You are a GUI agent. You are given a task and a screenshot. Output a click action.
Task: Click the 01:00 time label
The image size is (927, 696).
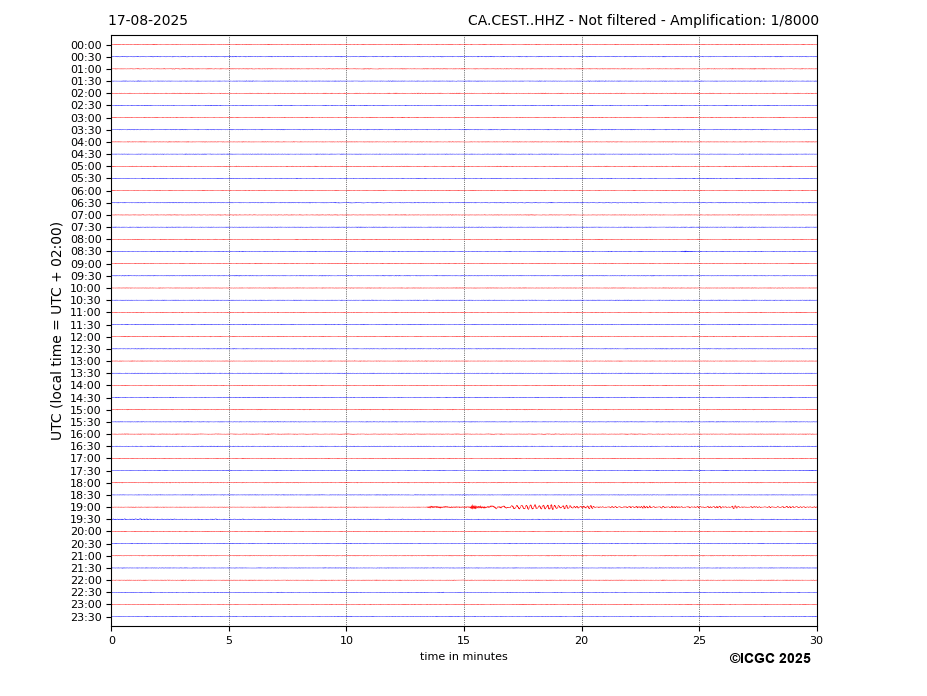(86, 70)
